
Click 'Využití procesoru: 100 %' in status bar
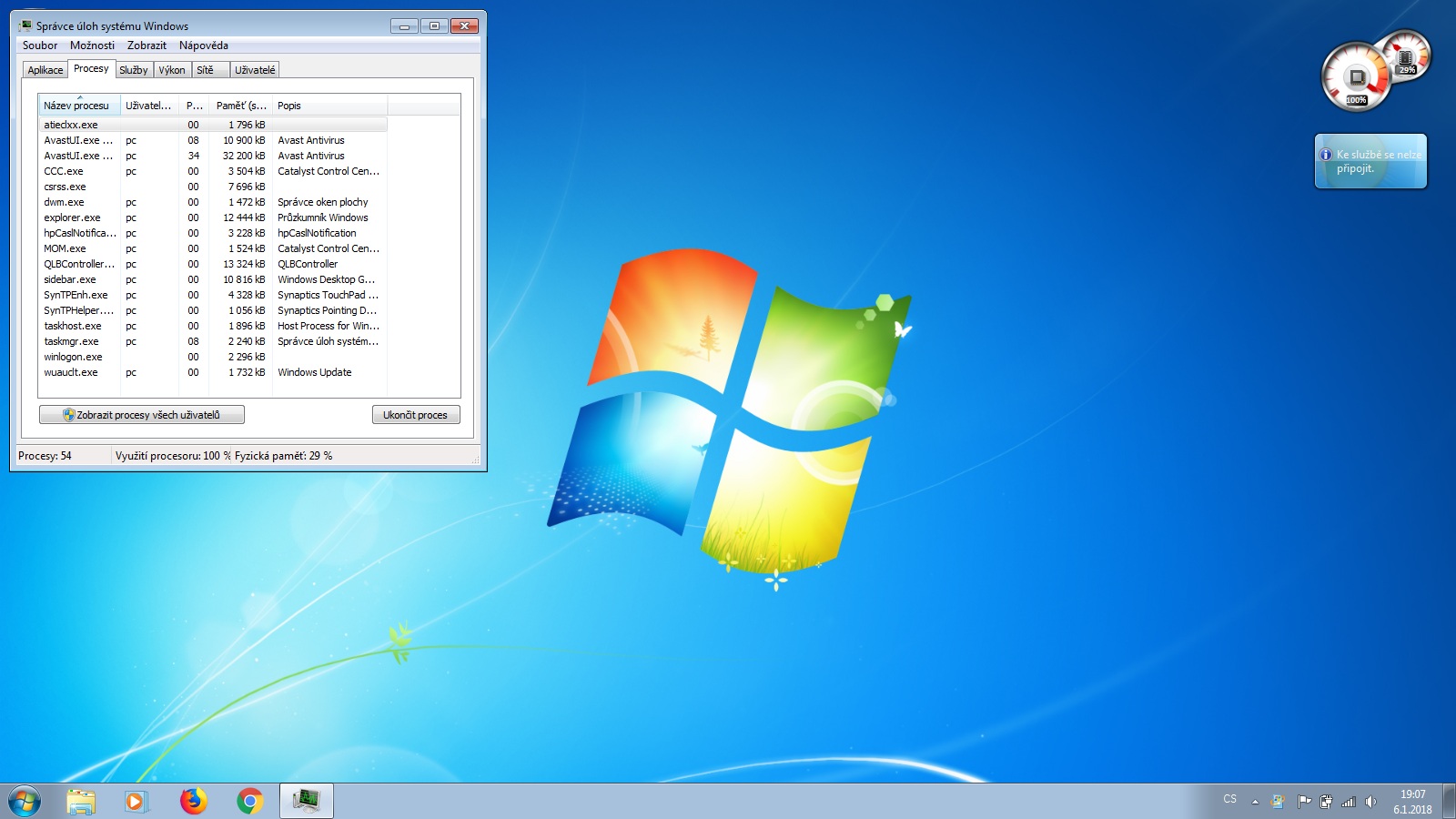click(173, 456)
